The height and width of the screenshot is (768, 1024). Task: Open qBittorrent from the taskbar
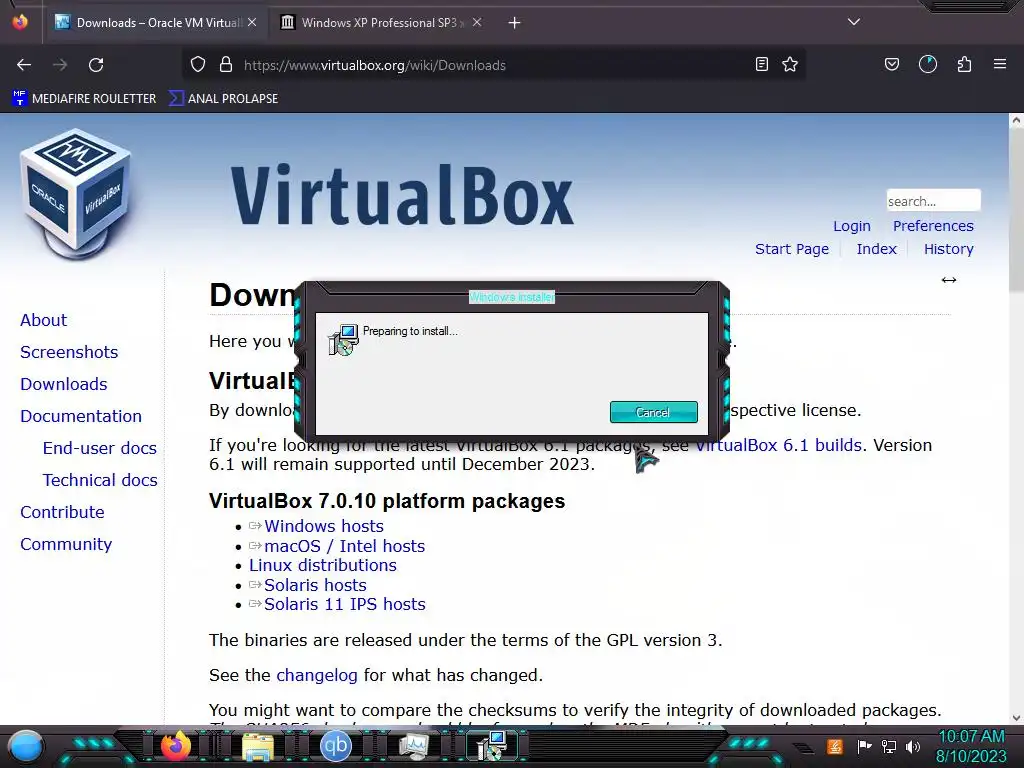click(x=336, y=746)
